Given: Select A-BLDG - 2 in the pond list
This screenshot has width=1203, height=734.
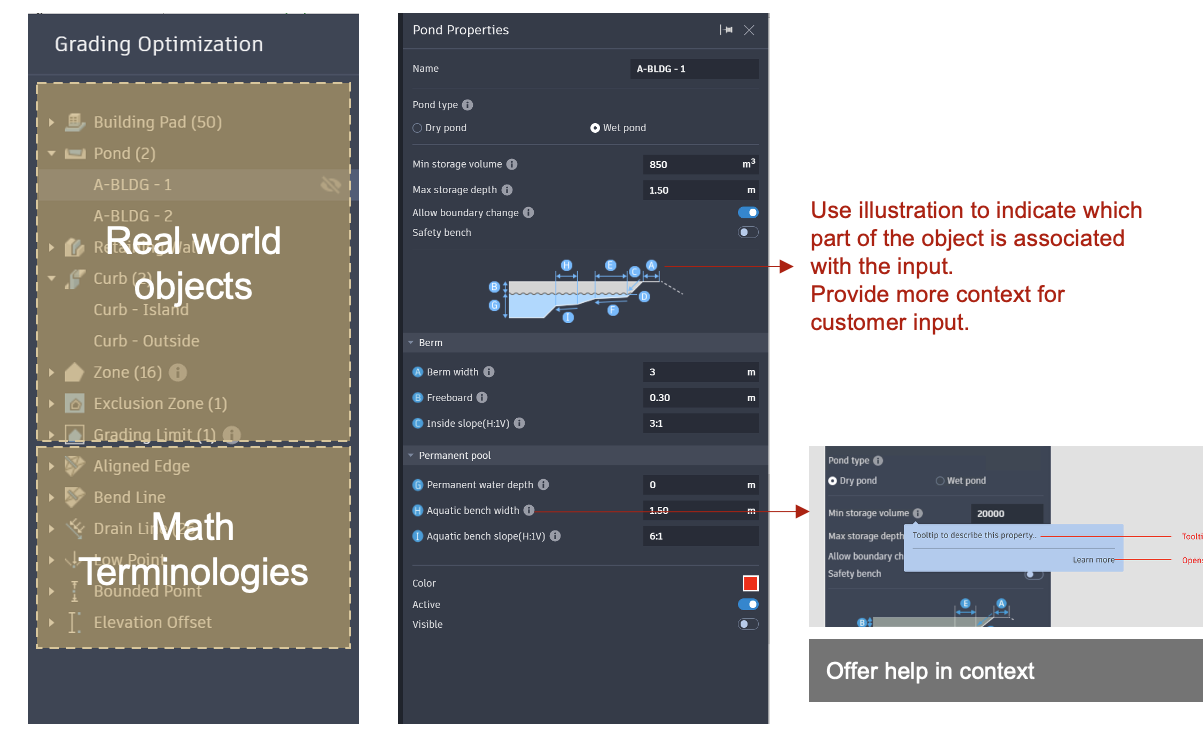Looking at the screenshot, I should [x=133, y=216].
